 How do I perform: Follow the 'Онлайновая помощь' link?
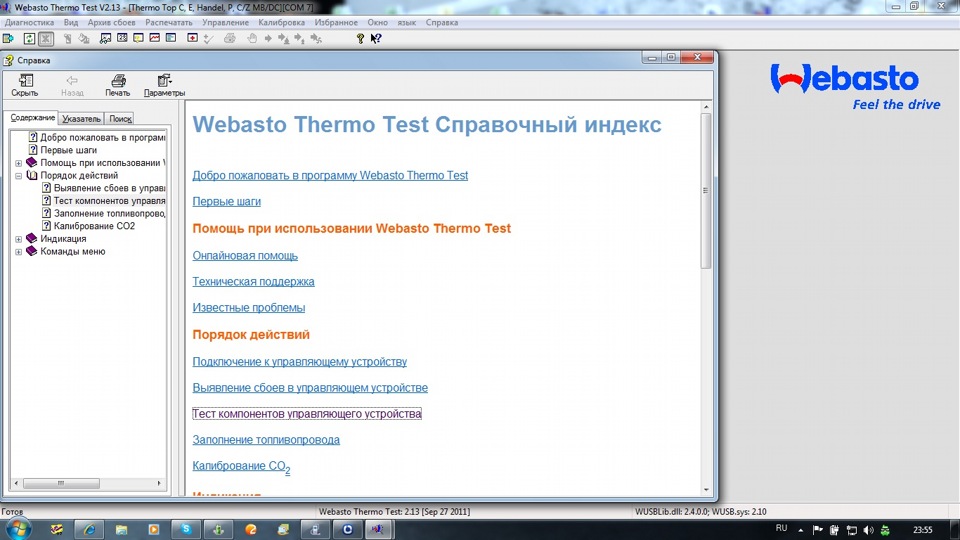pos(245,256)
